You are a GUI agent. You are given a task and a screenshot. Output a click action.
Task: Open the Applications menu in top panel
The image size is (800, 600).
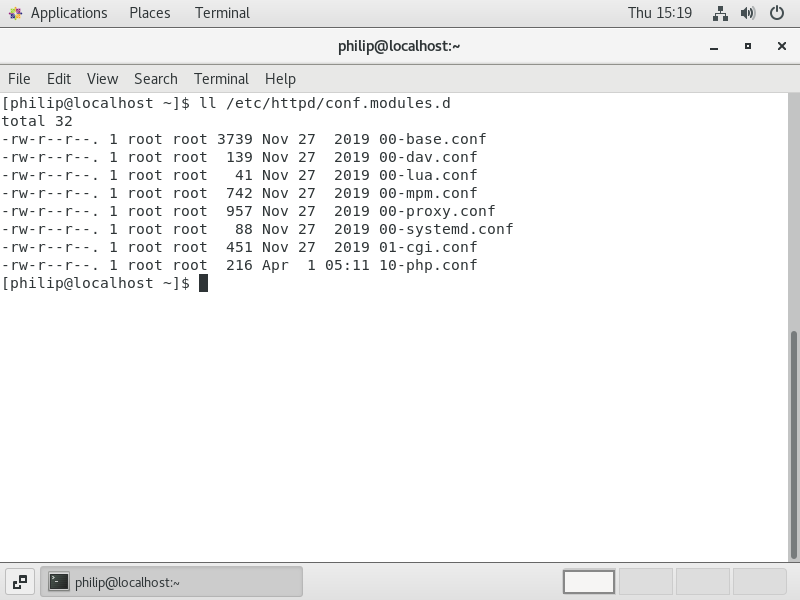point(69,13)
